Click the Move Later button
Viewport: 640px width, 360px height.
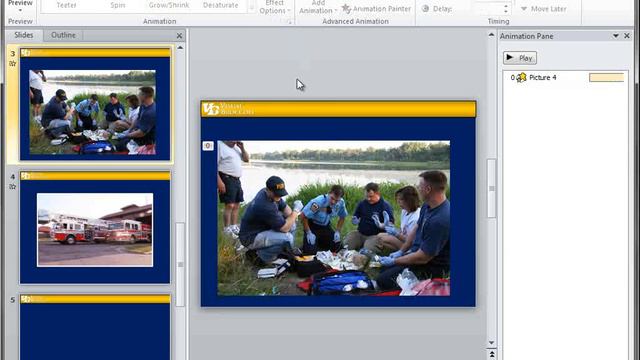544,9
